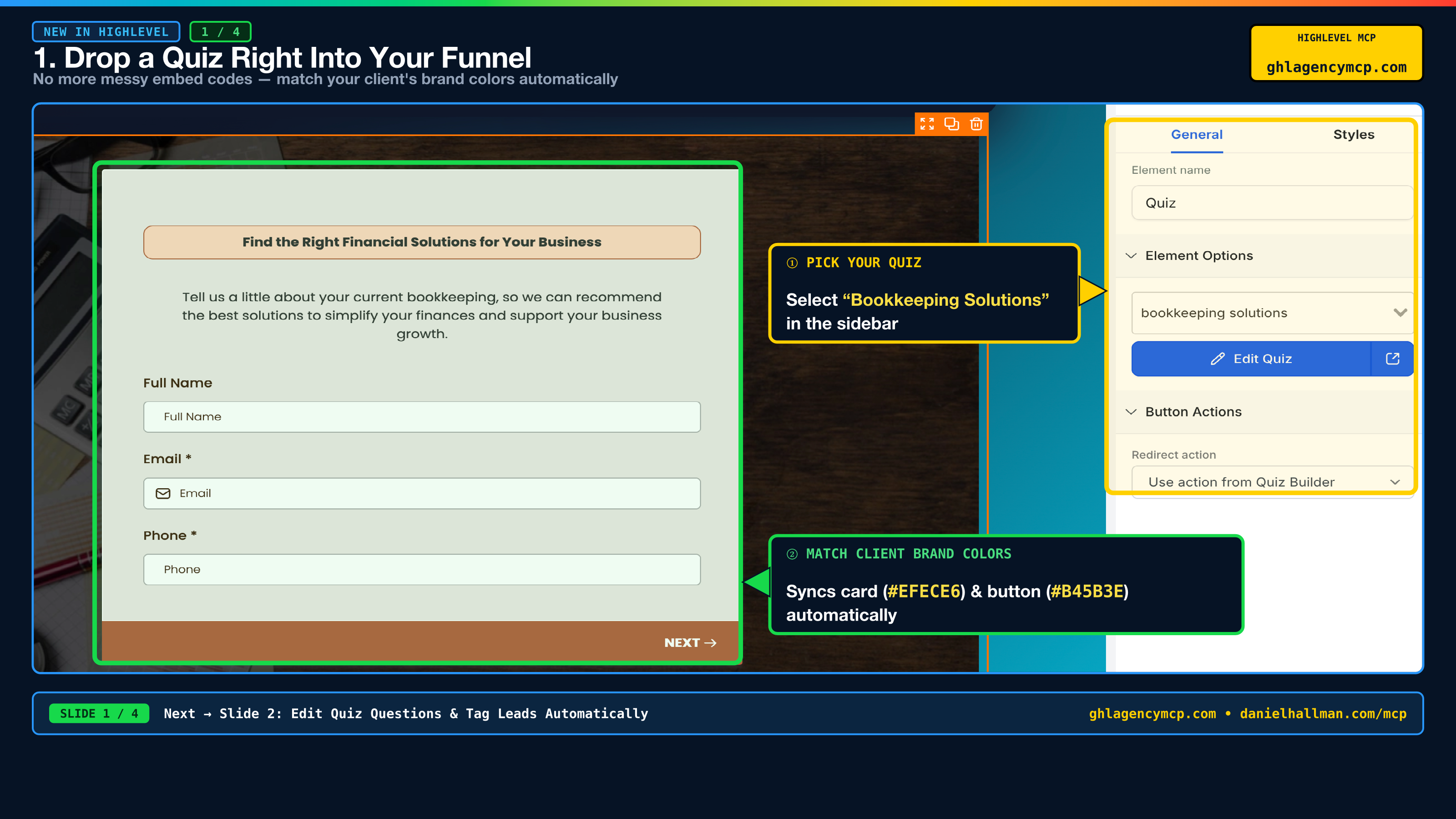Image resolution: width=1456 pixels, height=819 pixels.
Task: Click the Redirect action label
Action: tap(1173, 455)
